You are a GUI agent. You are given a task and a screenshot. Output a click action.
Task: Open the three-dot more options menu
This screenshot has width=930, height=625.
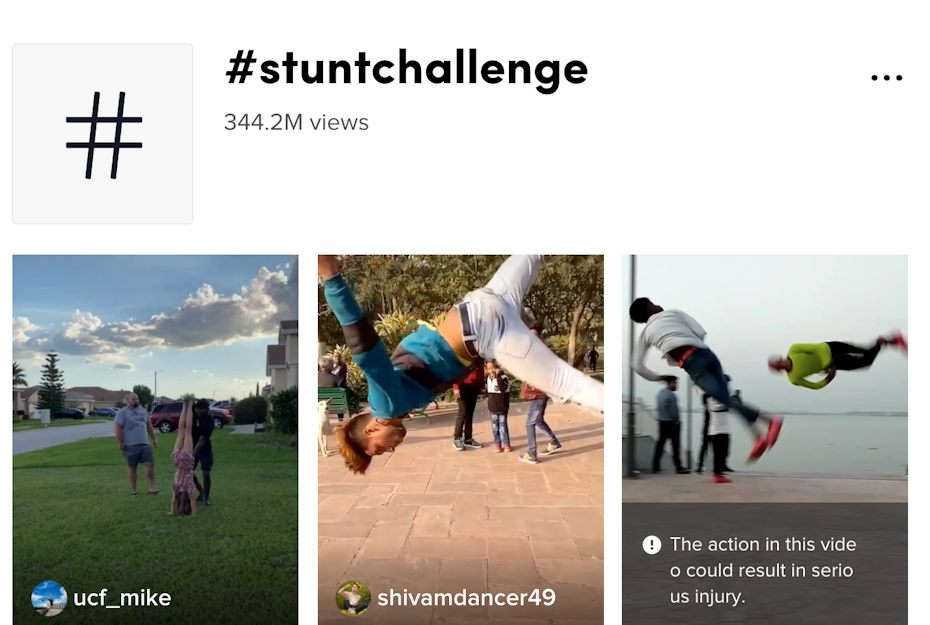pyautogui.click(x=887, y=78)
